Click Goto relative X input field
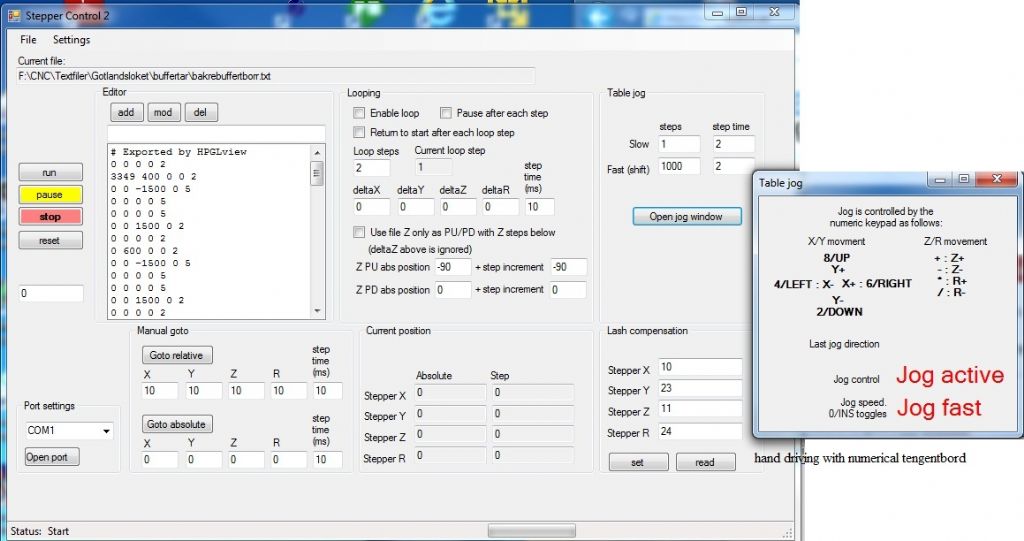This screenshot has height=541, width=1024. click(160, 391)
